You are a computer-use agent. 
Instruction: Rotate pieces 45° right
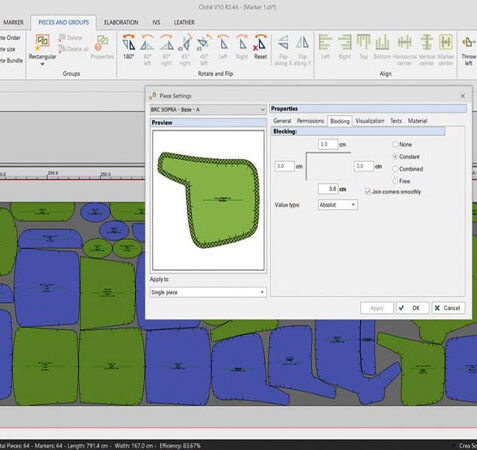tap(185, 49)
